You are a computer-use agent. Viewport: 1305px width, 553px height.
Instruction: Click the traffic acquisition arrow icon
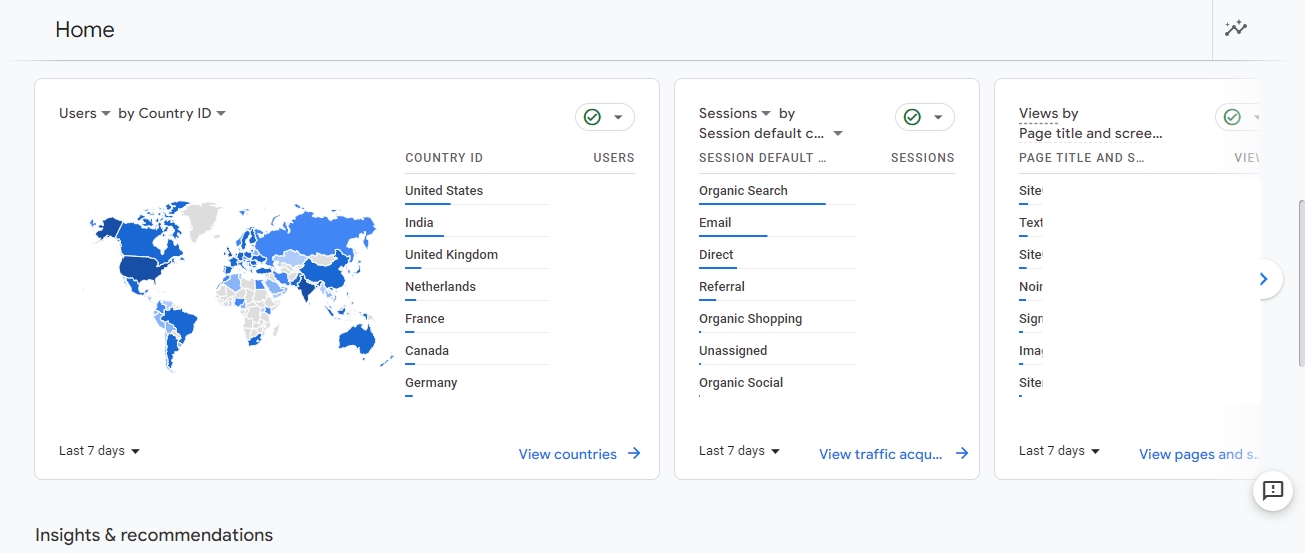pyautogui.click(x=962, y=454)
